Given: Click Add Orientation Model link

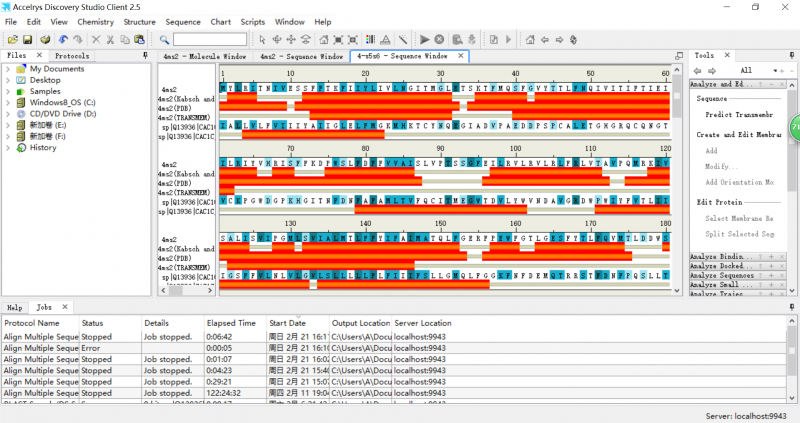Looking at the screenshot, I should 739,182.
